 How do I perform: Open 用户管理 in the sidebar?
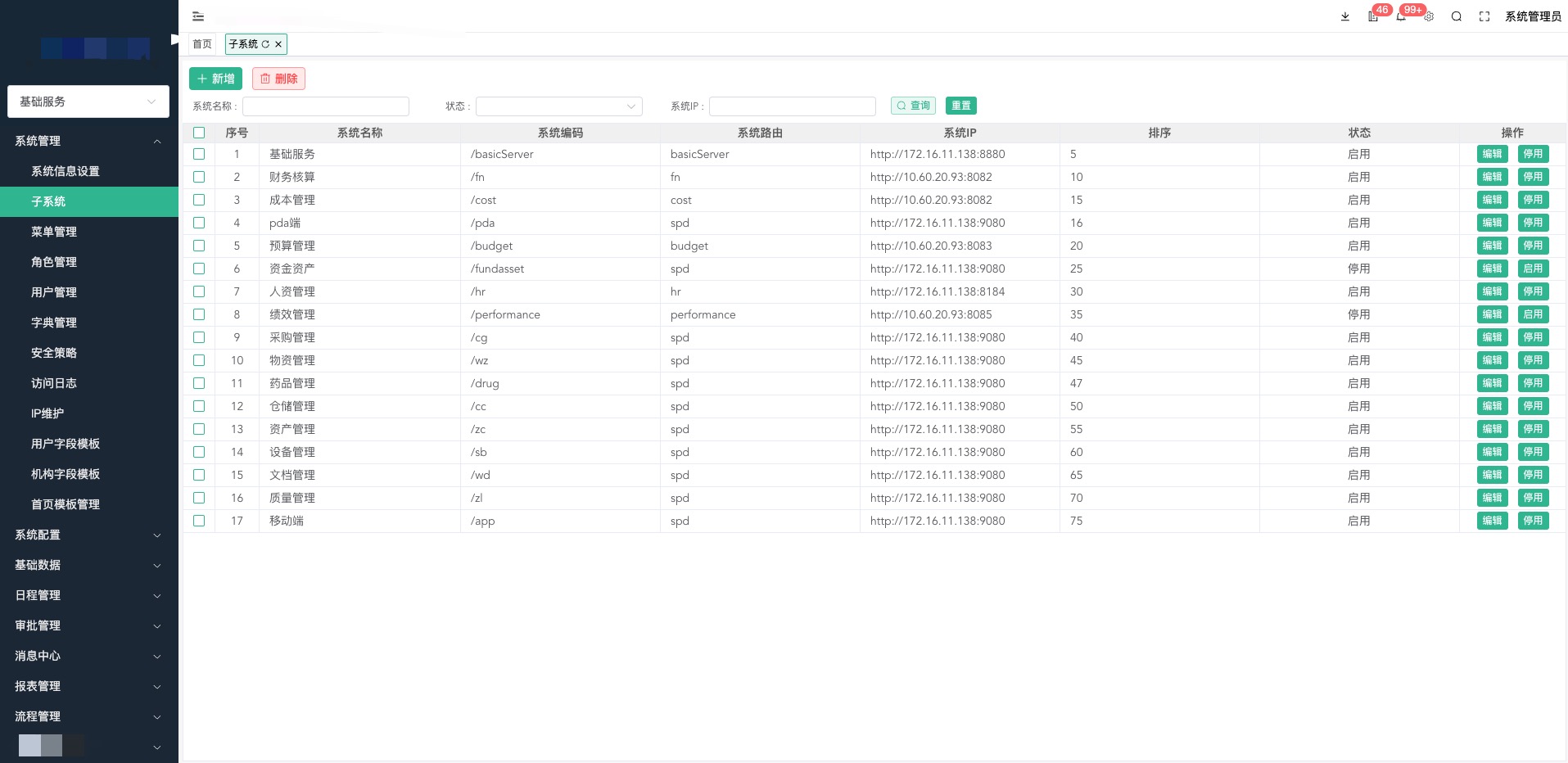click(88, 292)
